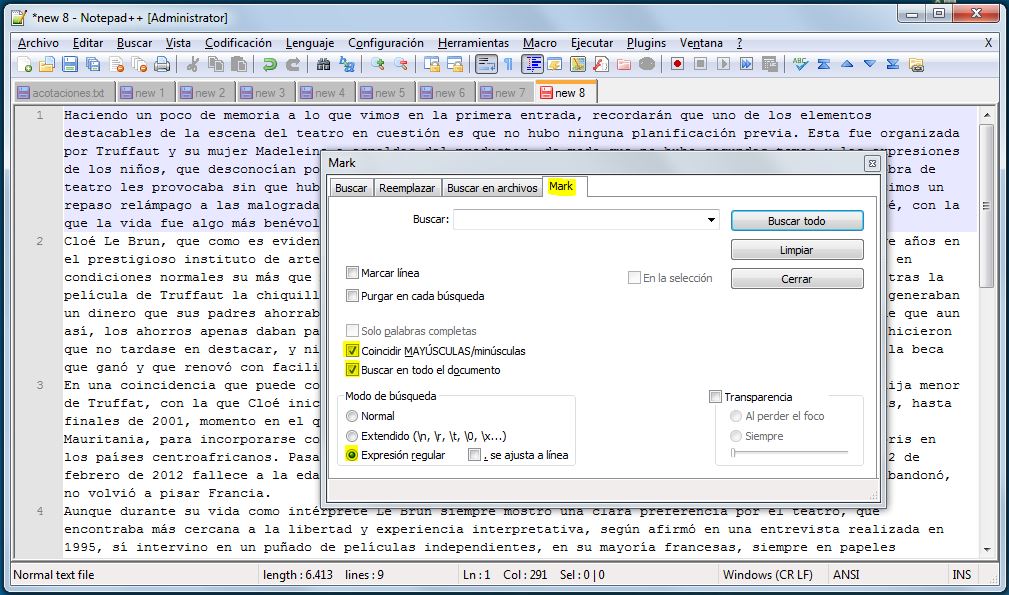The image size is (1009, 595).
Task: Click the Redo arrow icon
Action: tap(293, 64)
